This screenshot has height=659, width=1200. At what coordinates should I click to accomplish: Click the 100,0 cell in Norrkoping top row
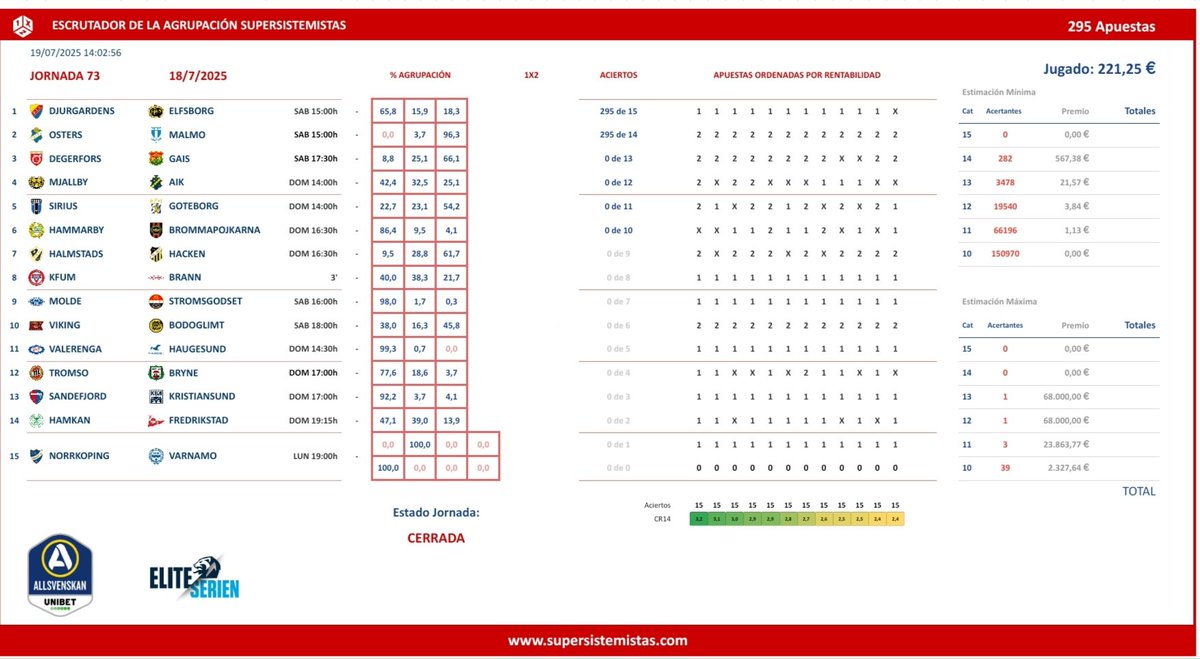coord(420,444)
